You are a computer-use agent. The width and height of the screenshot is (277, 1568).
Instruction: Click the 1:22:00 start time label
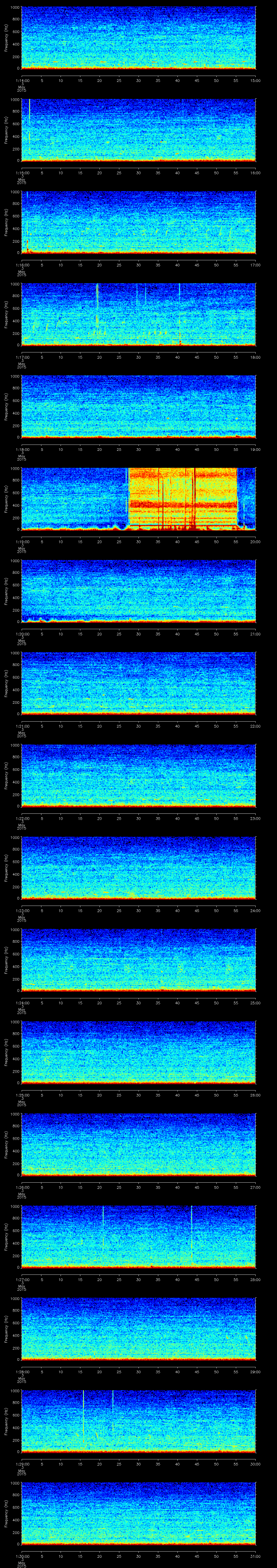21,818
